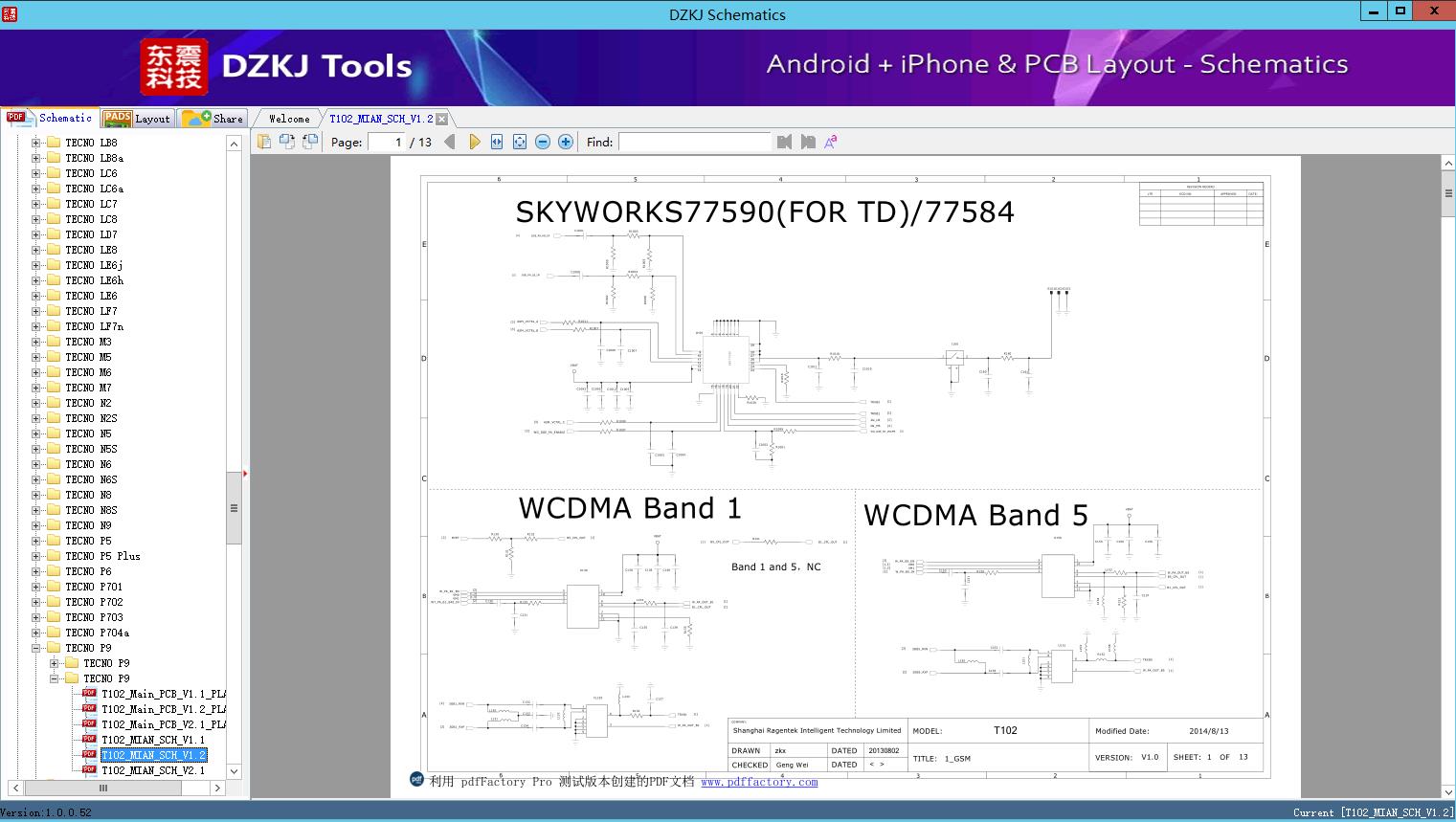The image size is (1456, 822).
Task: Click the rotate-page icon just left of Page label
Action: point(309,142)
